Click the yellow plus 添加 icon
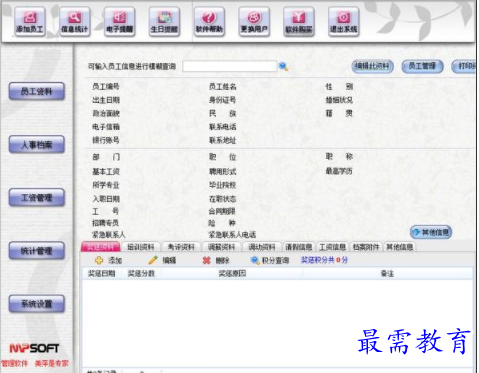This screenshot has height=373, width=479. (99, 260)
